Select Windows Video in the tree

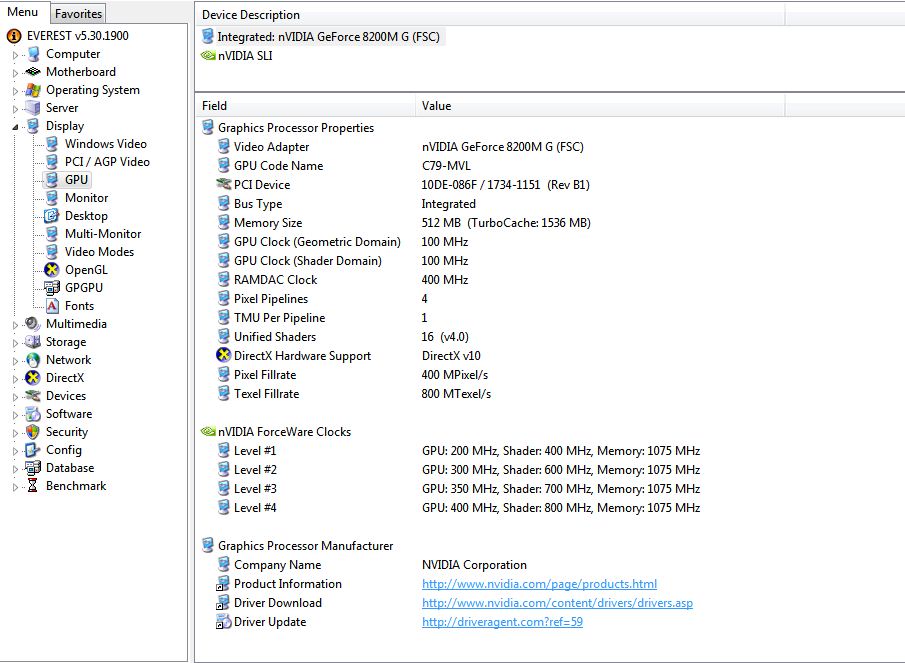tap(106, 144)
